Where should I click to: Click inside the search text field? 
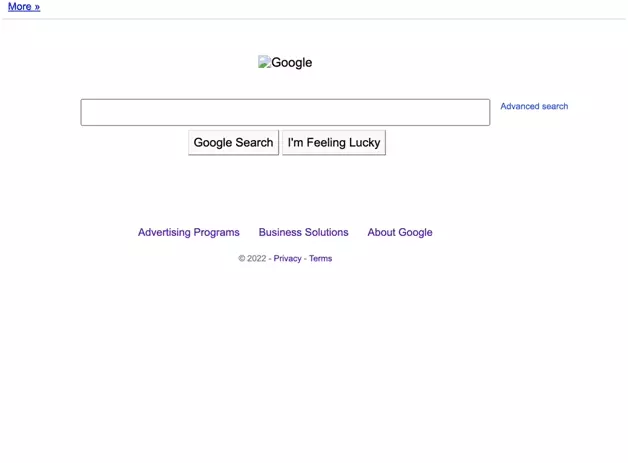coord(285,112)
